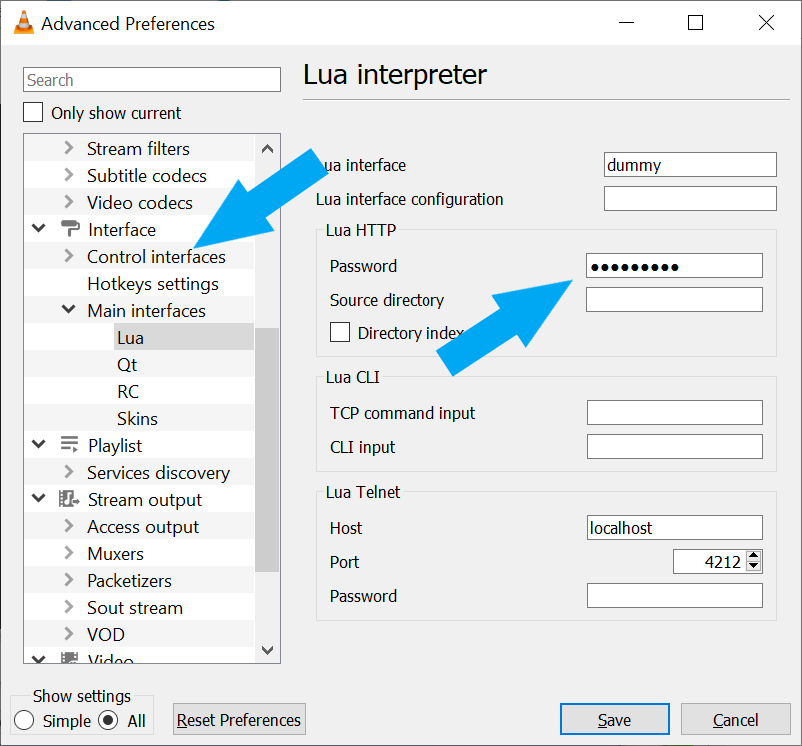The width and height of the screenshot is (802, 746).
Task: Select the Sout stream tree row
Action: point(139,608)
